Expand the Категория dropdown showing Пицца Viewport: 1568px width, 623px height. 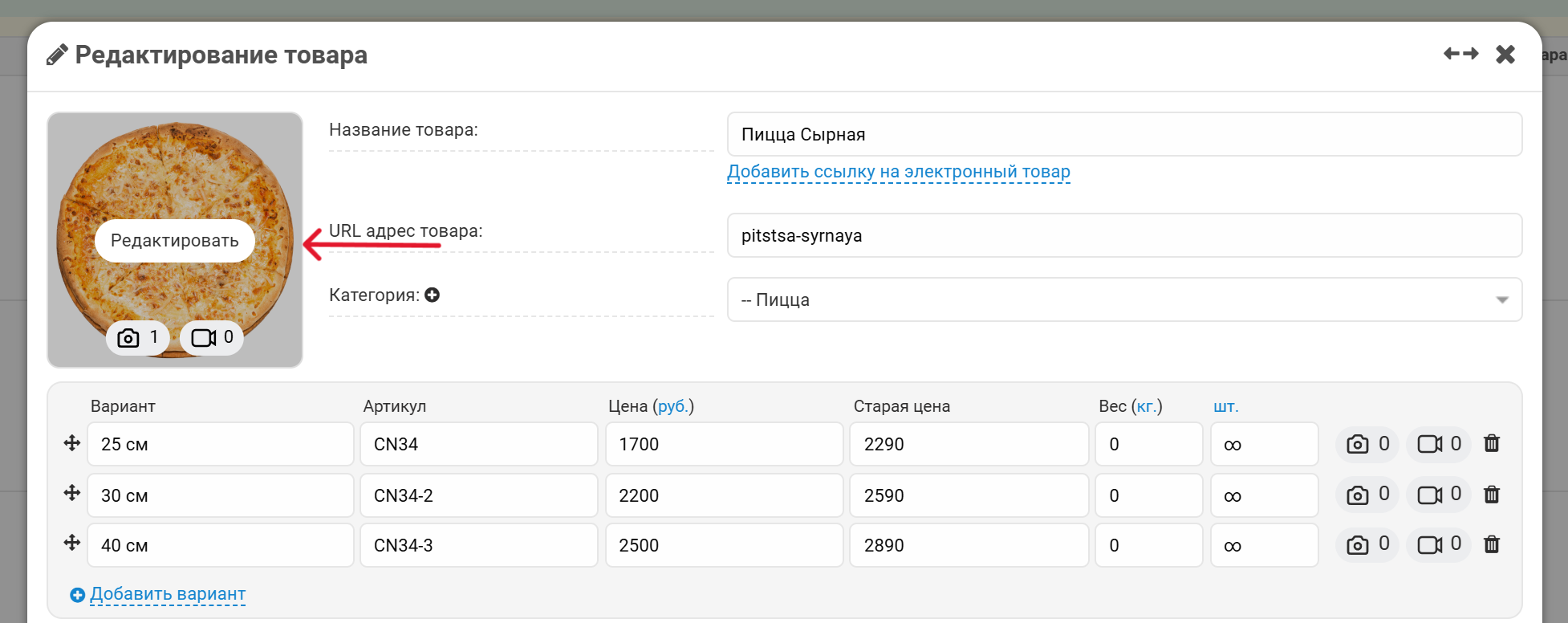tap(1123, 299)
